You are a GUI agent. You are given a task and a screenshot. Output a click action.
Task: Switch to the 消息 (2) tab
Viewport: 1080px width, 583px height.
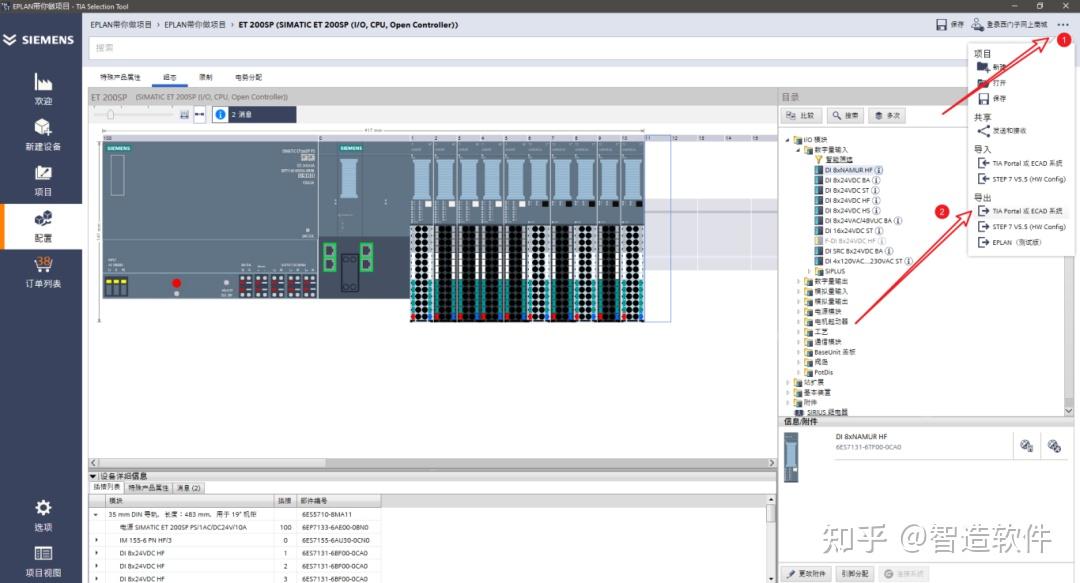pos(189,488)
